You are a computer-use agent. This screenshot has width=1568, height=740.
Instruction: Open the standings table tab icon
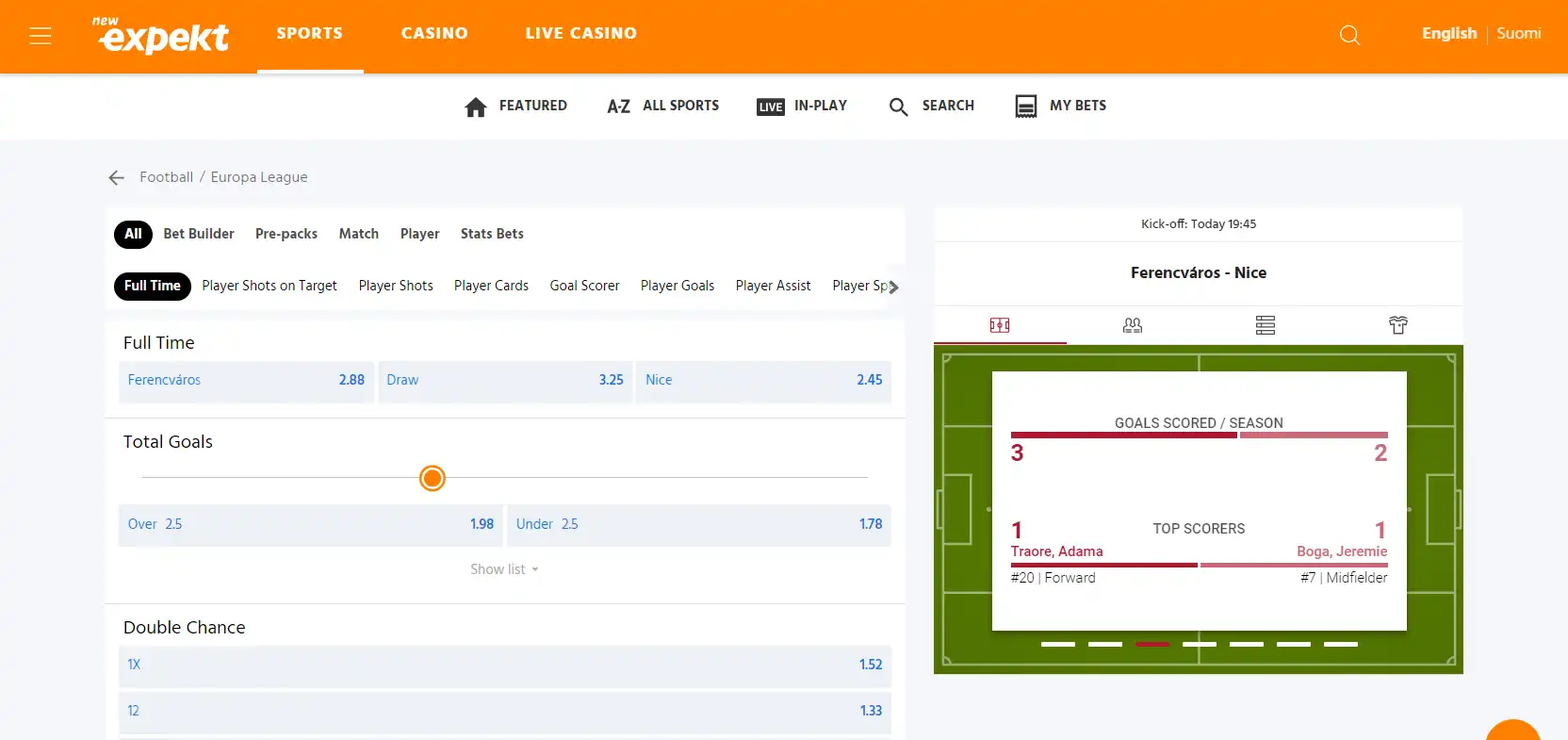pos(1266,325)
